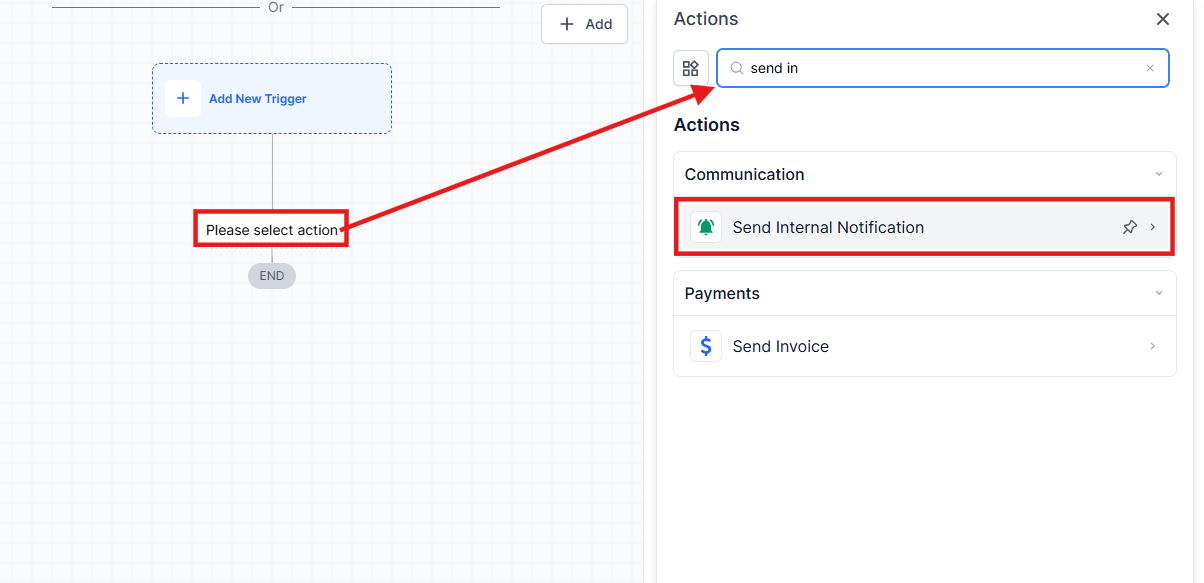Click the Communication category header
Screen dimensions: 1204x583
(x=744, y=174)
